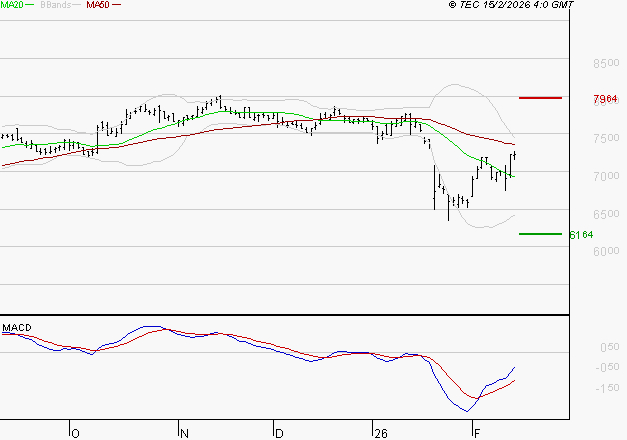Click the 8500 price axis label
Screen dimensions: 627x440
(x=606, y=63)
